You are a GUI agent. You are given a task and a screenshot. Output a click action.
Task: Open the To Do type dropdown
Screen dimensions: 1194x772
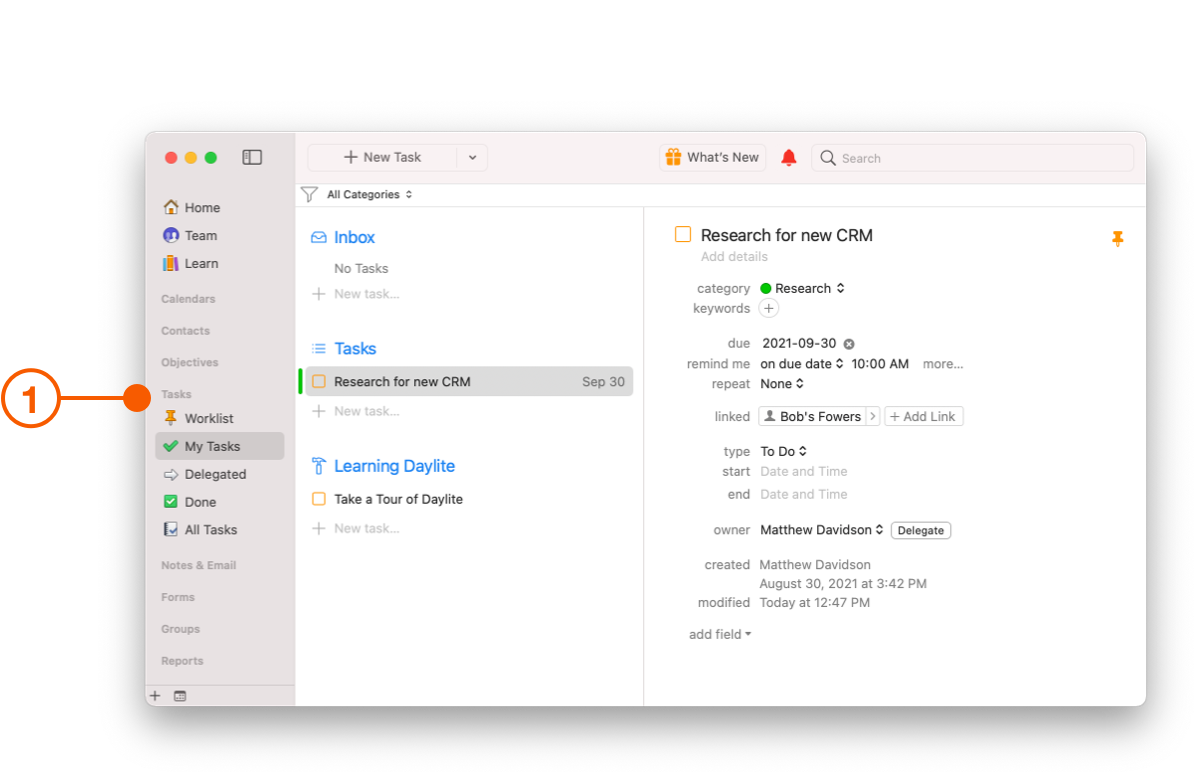click(x=783, y=451)
